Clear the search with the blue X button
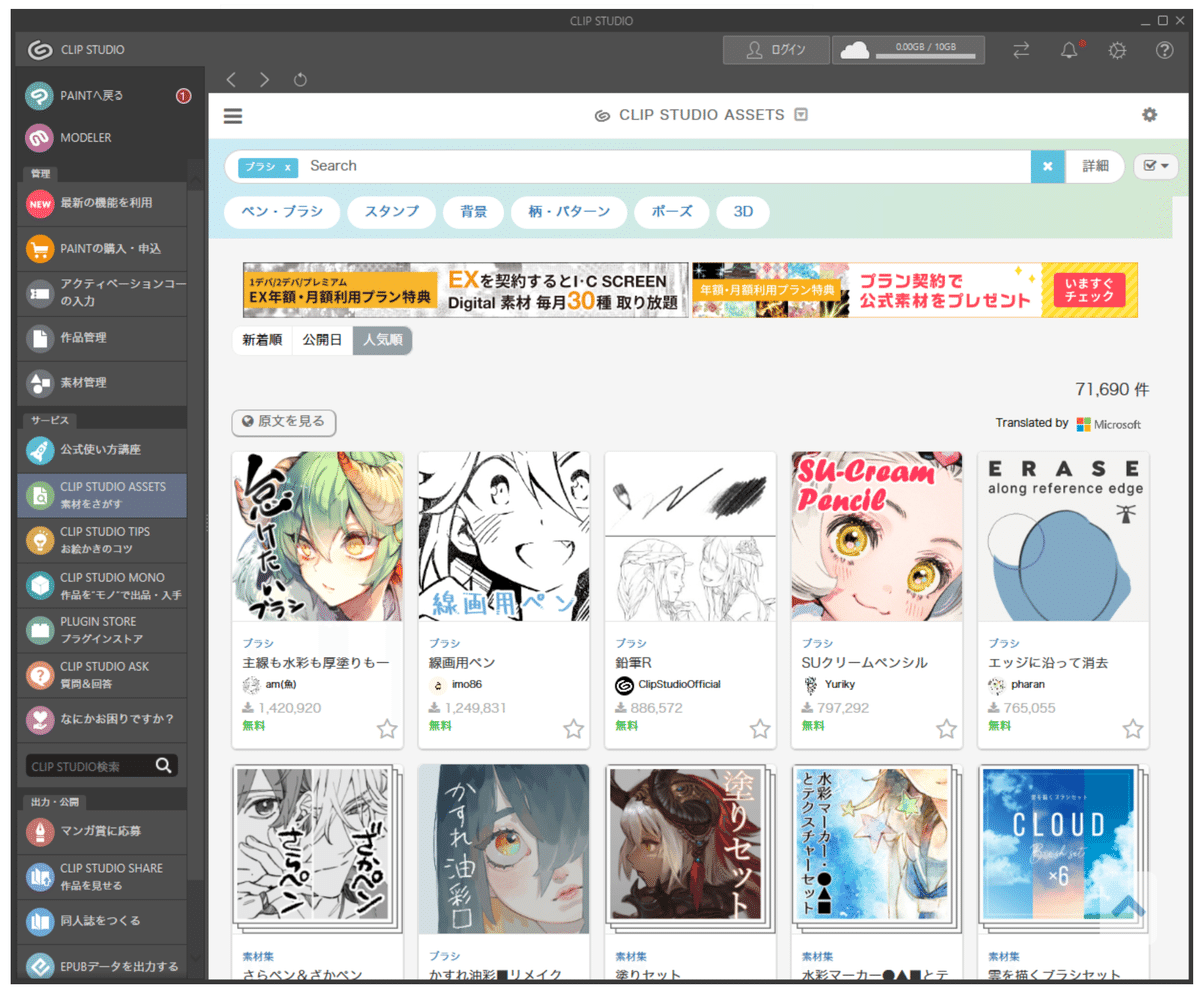 coord(1048,166)
